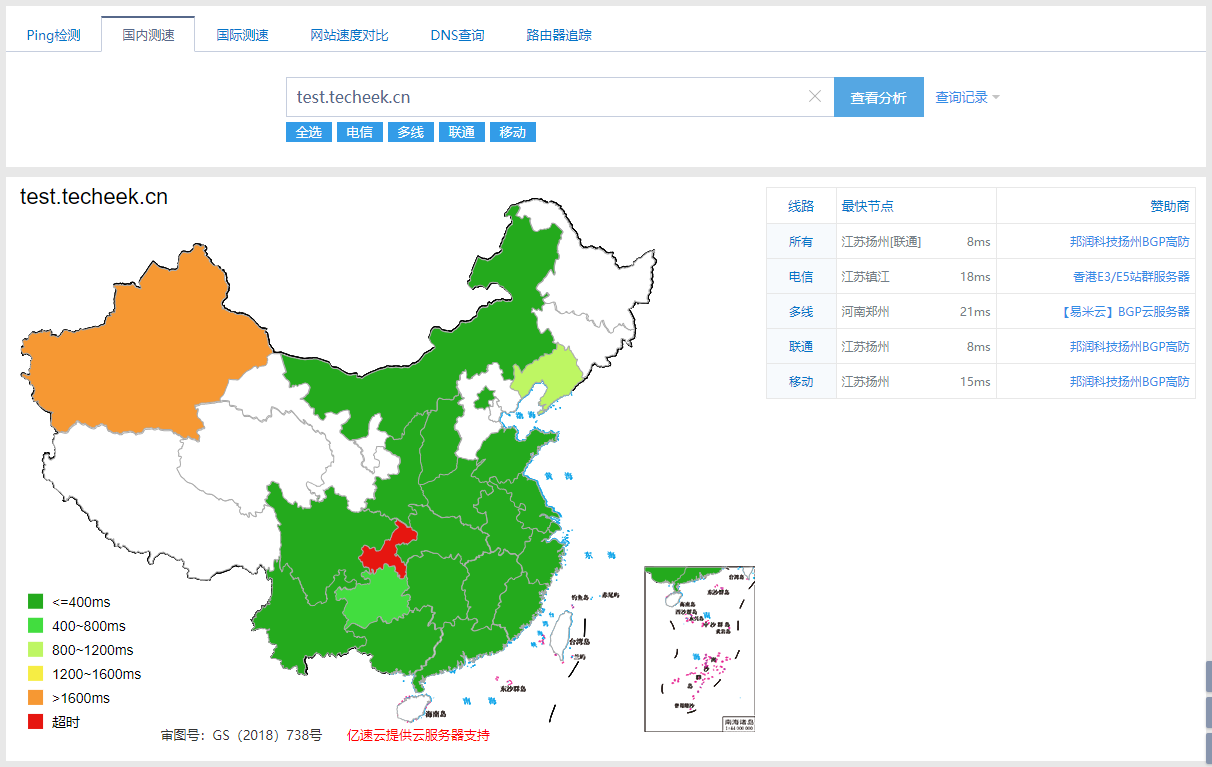This screenshot has height=767, width=1212.
Task: Click inside the test.techeek.cn domain field
Action: [x=545, y=97]
